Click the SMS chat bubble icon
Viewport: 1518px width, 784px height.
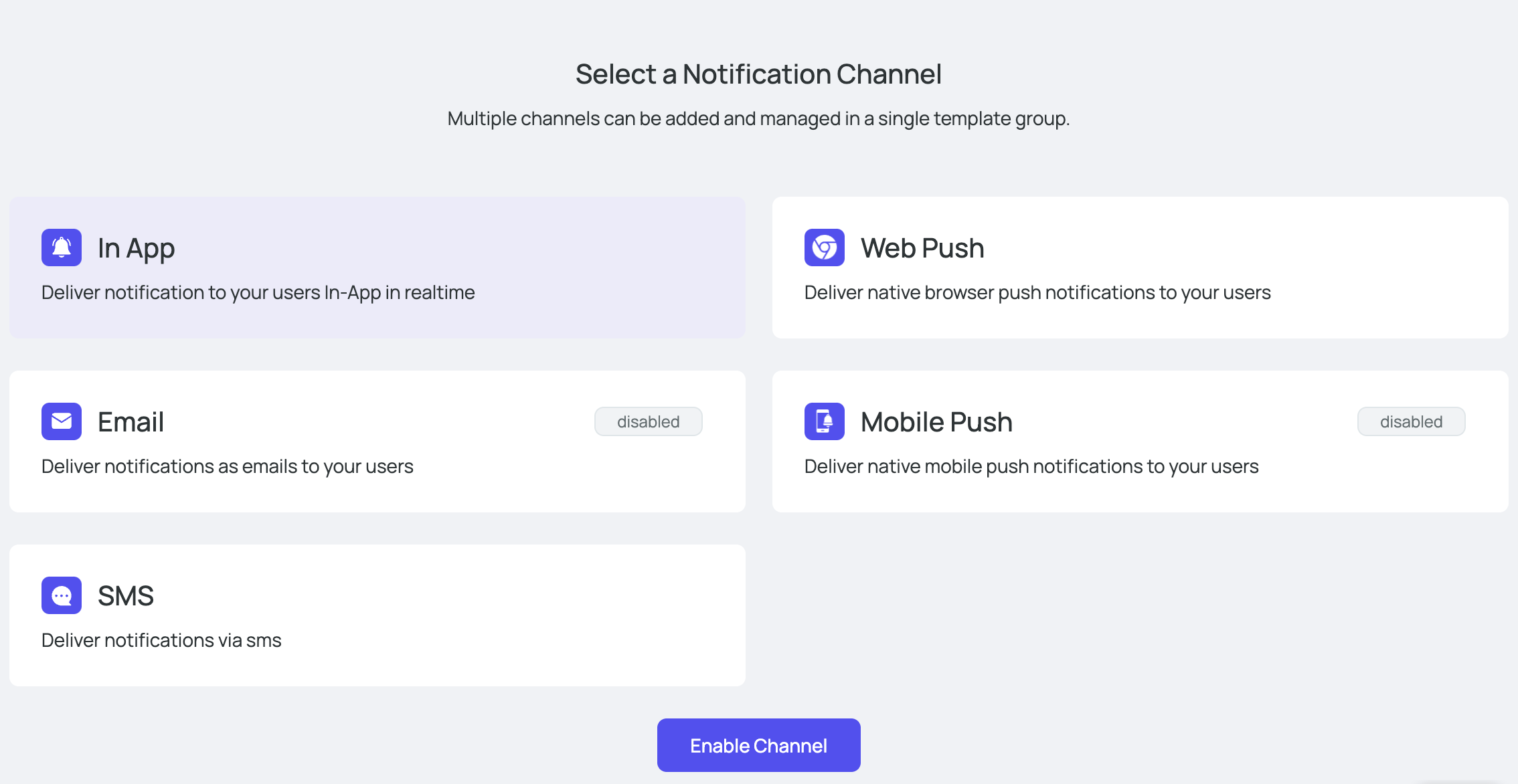coord(62,595)
